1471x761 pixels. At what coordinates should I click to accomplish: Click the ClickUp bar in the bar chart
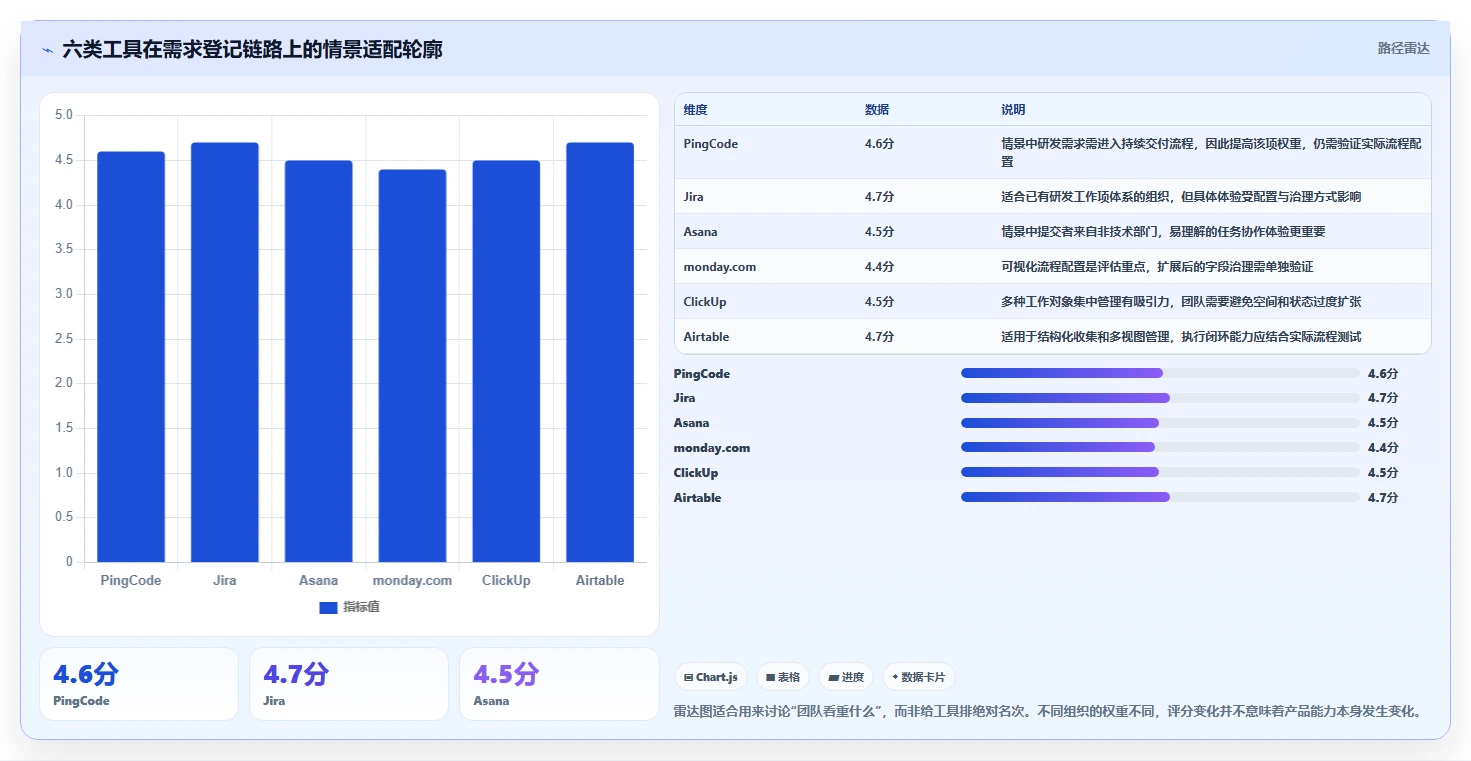pos(506,361)
